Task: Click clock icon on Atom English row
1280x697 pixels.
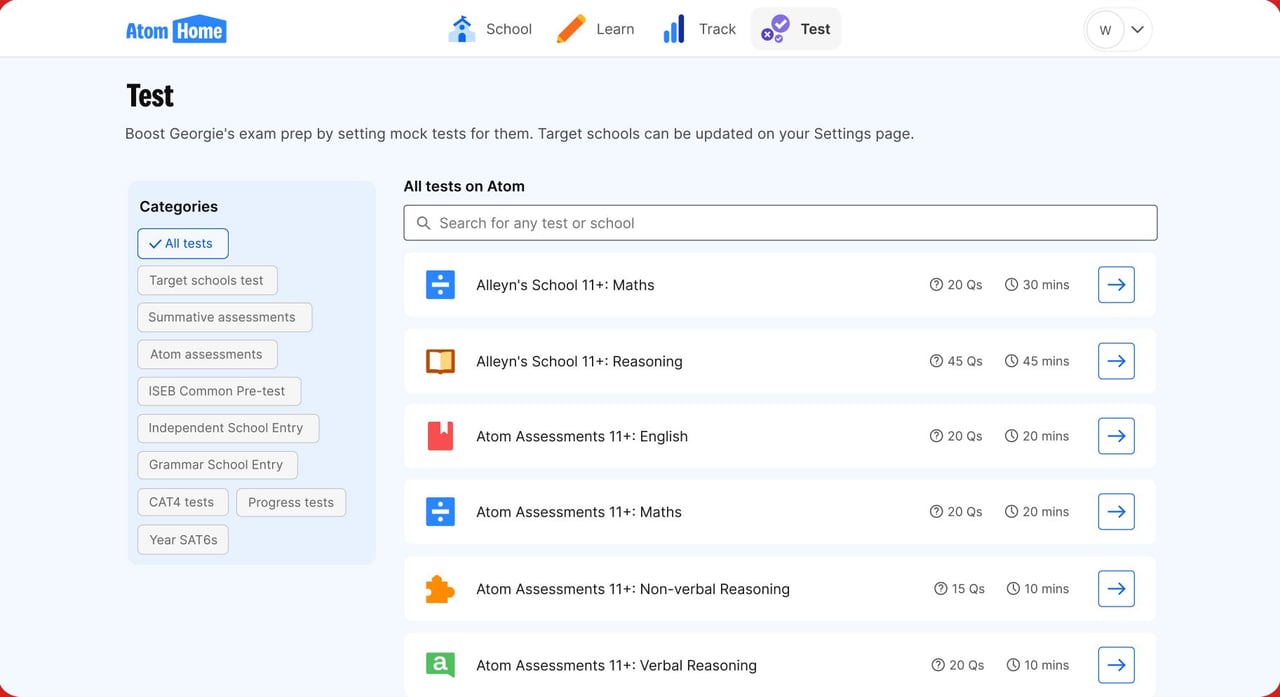Action: point(1012,436)
